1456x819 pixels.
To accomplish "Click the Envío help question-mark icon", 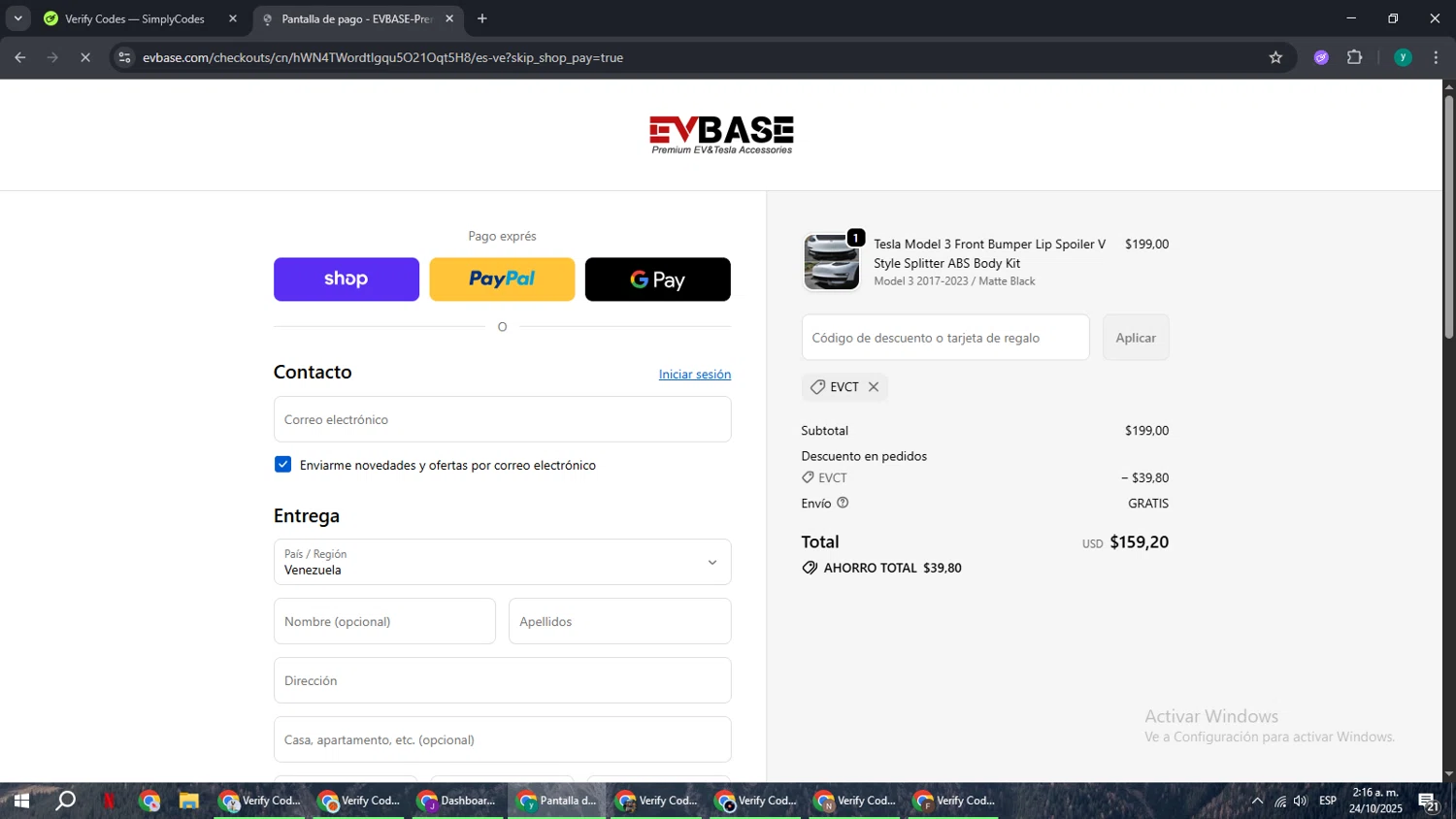I will [843, 503].
